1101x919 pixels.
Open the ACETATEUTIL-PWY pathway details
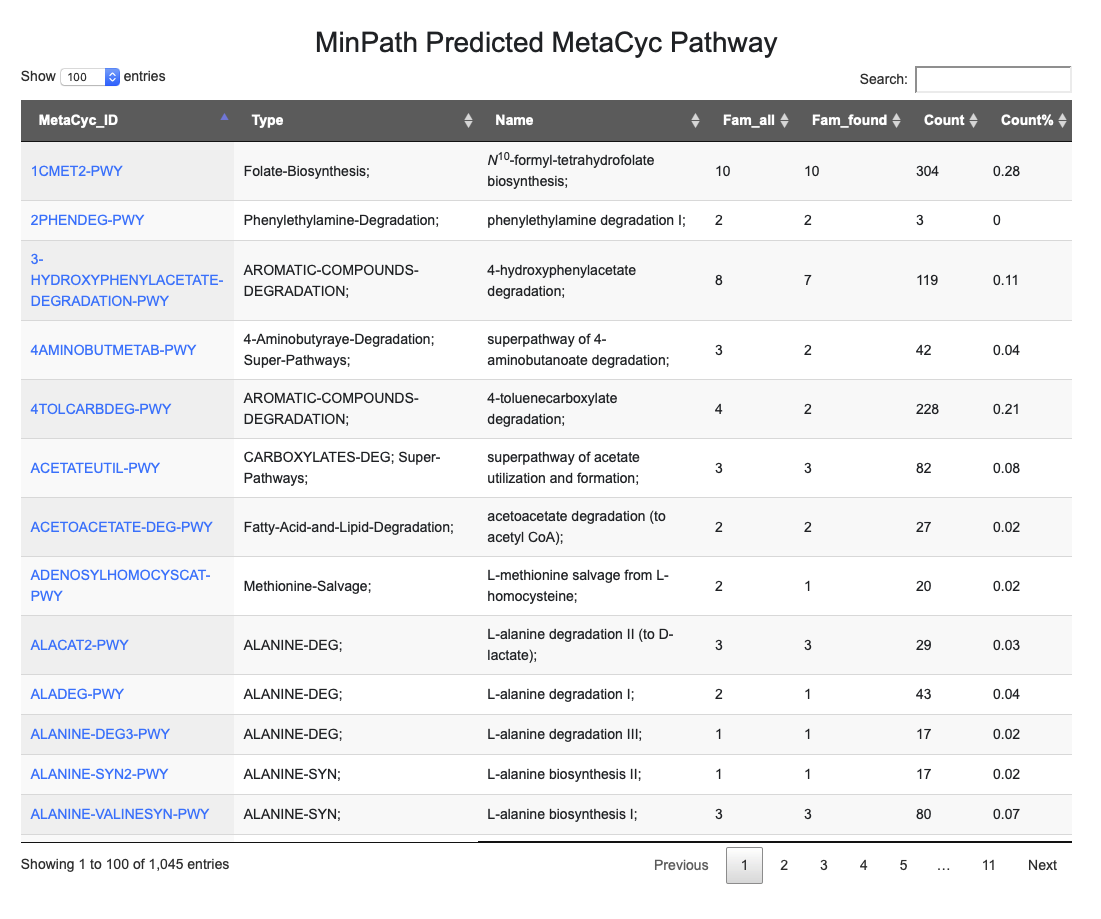pos(95,467)
